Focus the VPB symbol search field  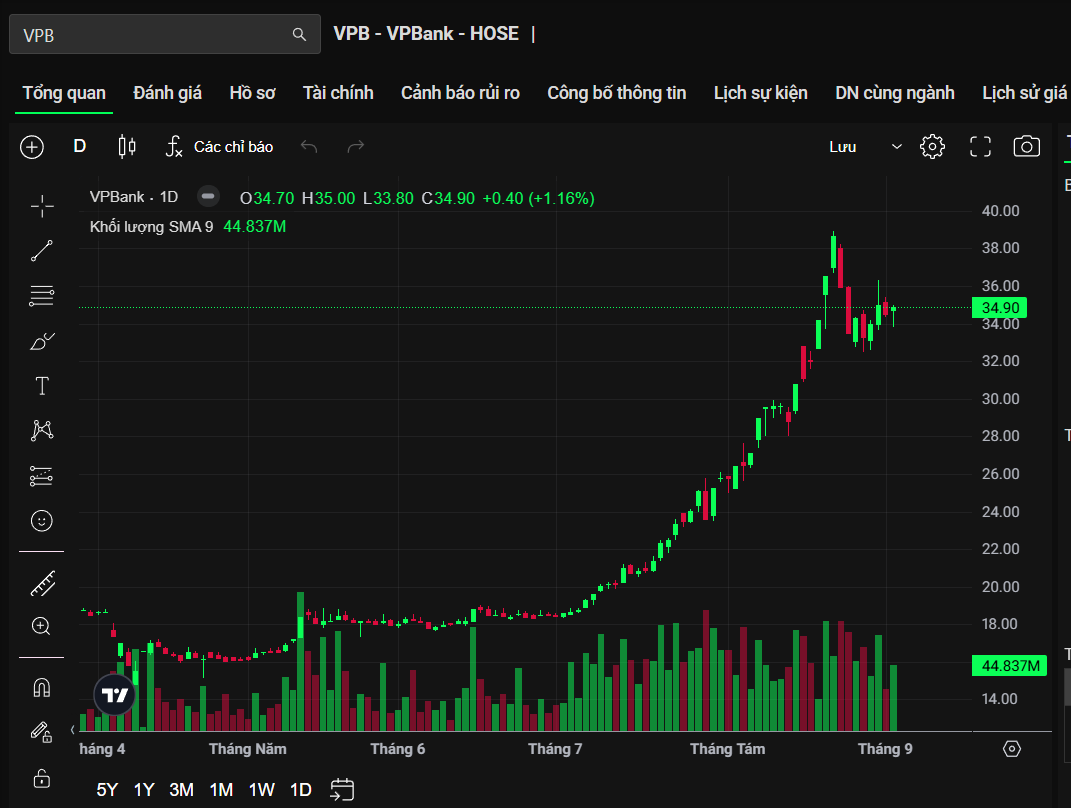click(x=165, y=34)
